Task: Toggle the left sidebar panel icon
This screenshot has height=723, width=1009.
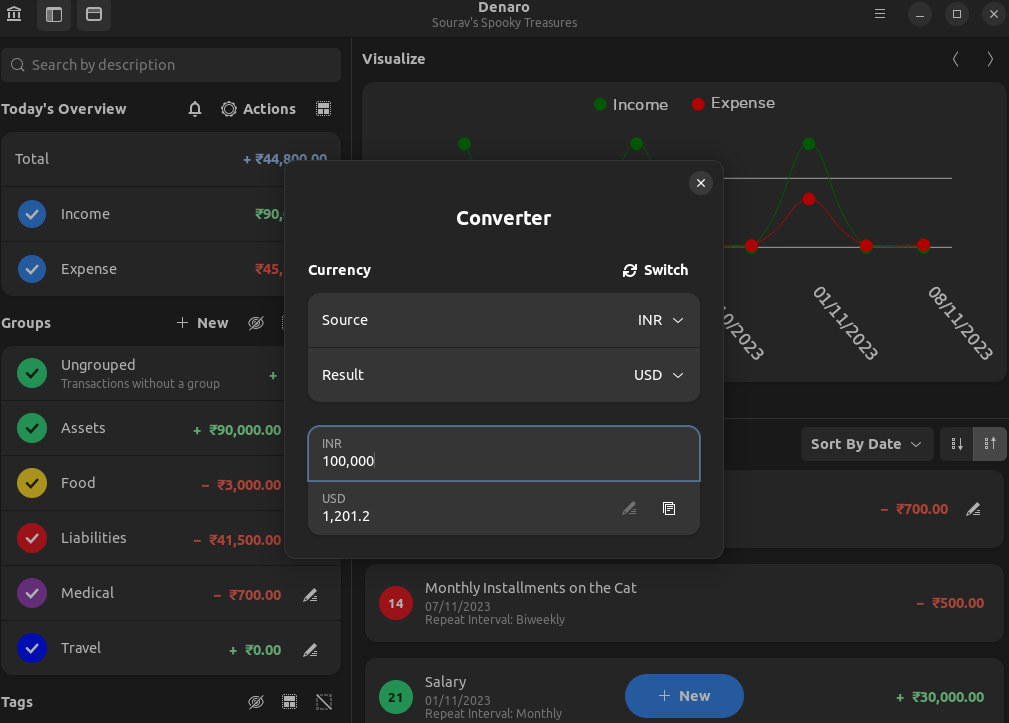Action: click(53, 15)
